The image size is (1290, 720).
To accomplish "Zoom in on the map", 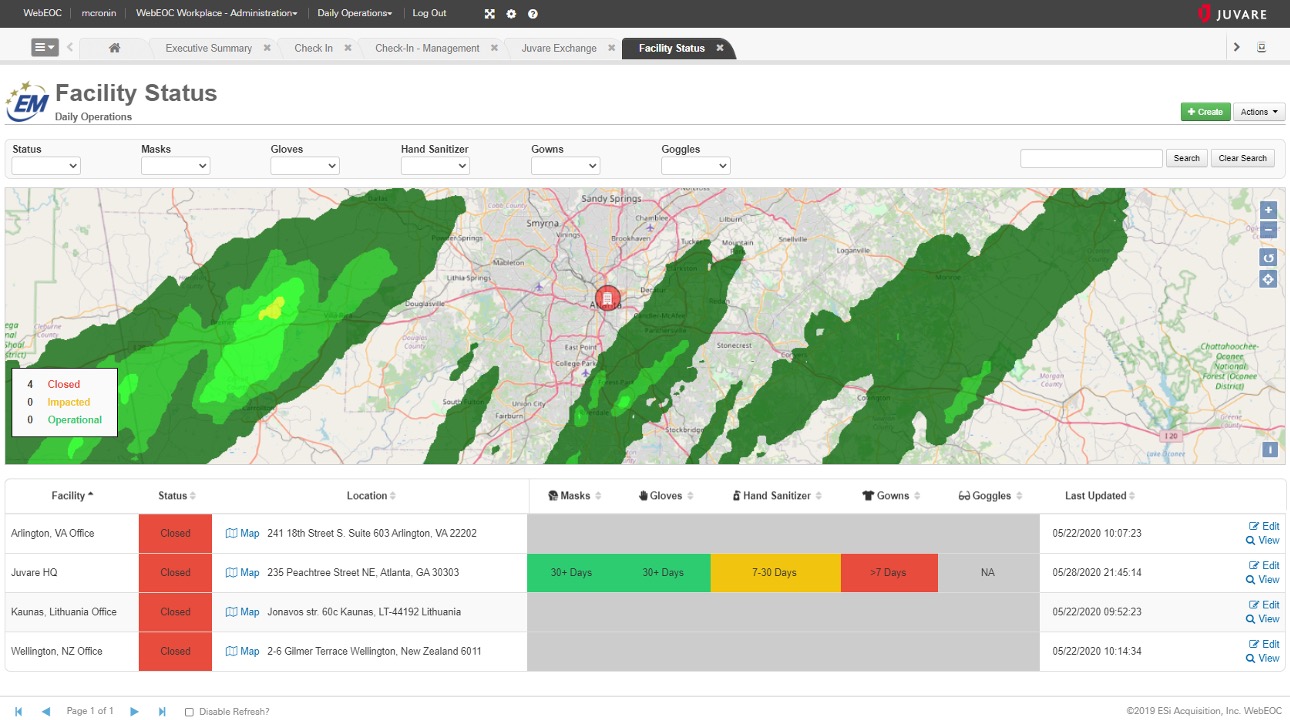I will [1268, 210].
